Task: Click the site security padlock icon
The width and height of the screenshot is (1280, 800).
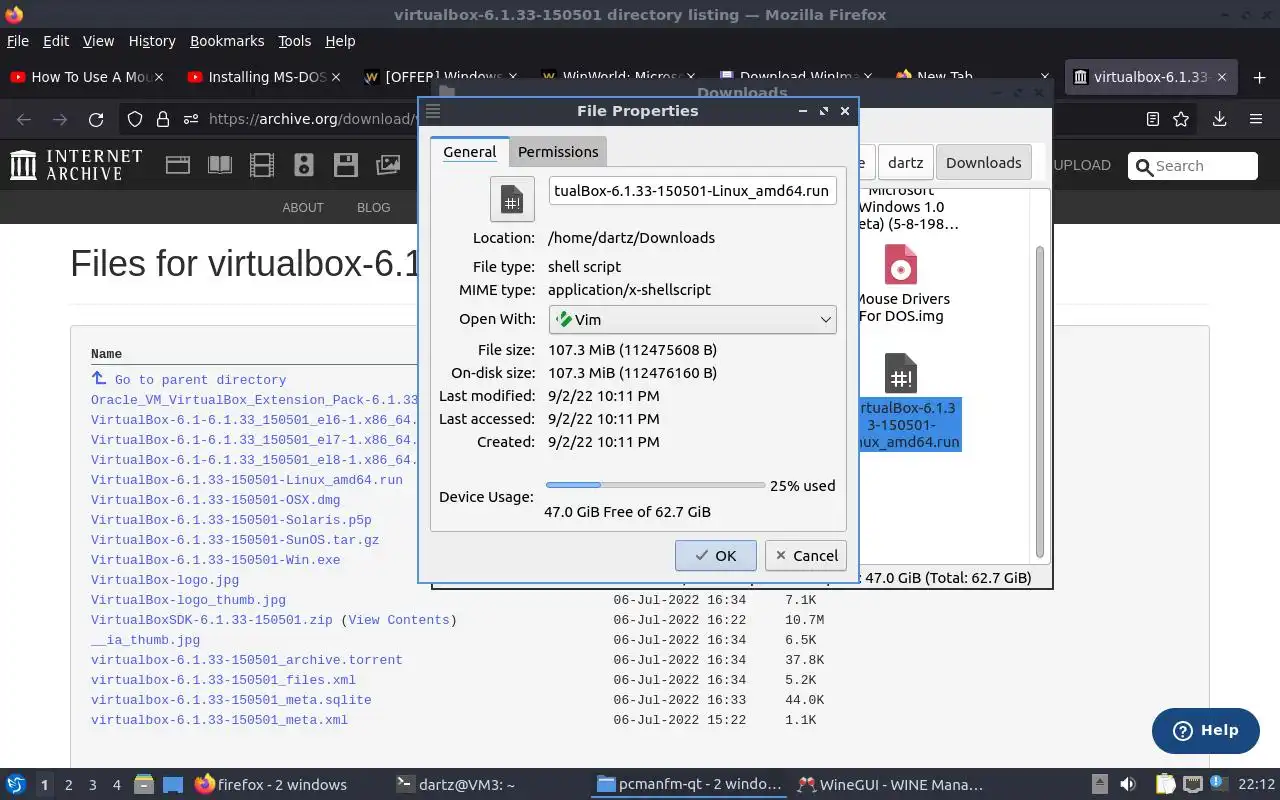Action: [x=163, y=119]
